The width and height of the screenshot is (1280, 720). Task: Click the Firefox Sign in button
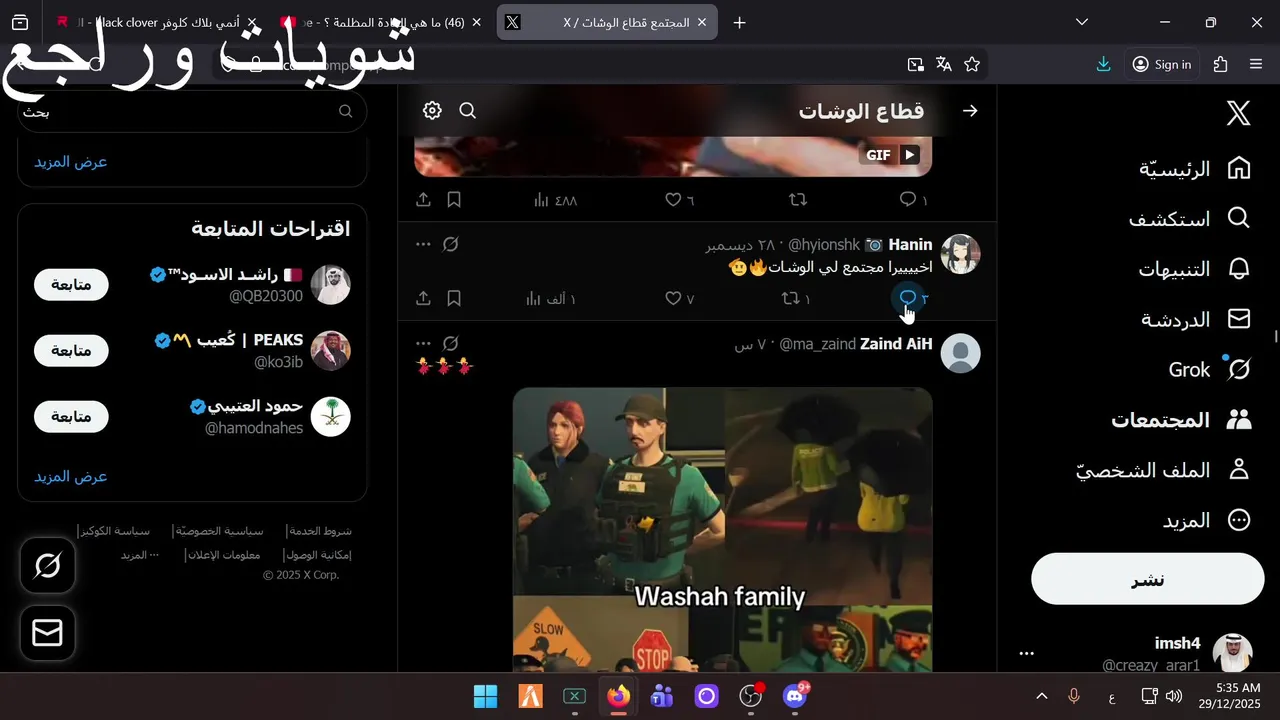(x=1161, y=64)
